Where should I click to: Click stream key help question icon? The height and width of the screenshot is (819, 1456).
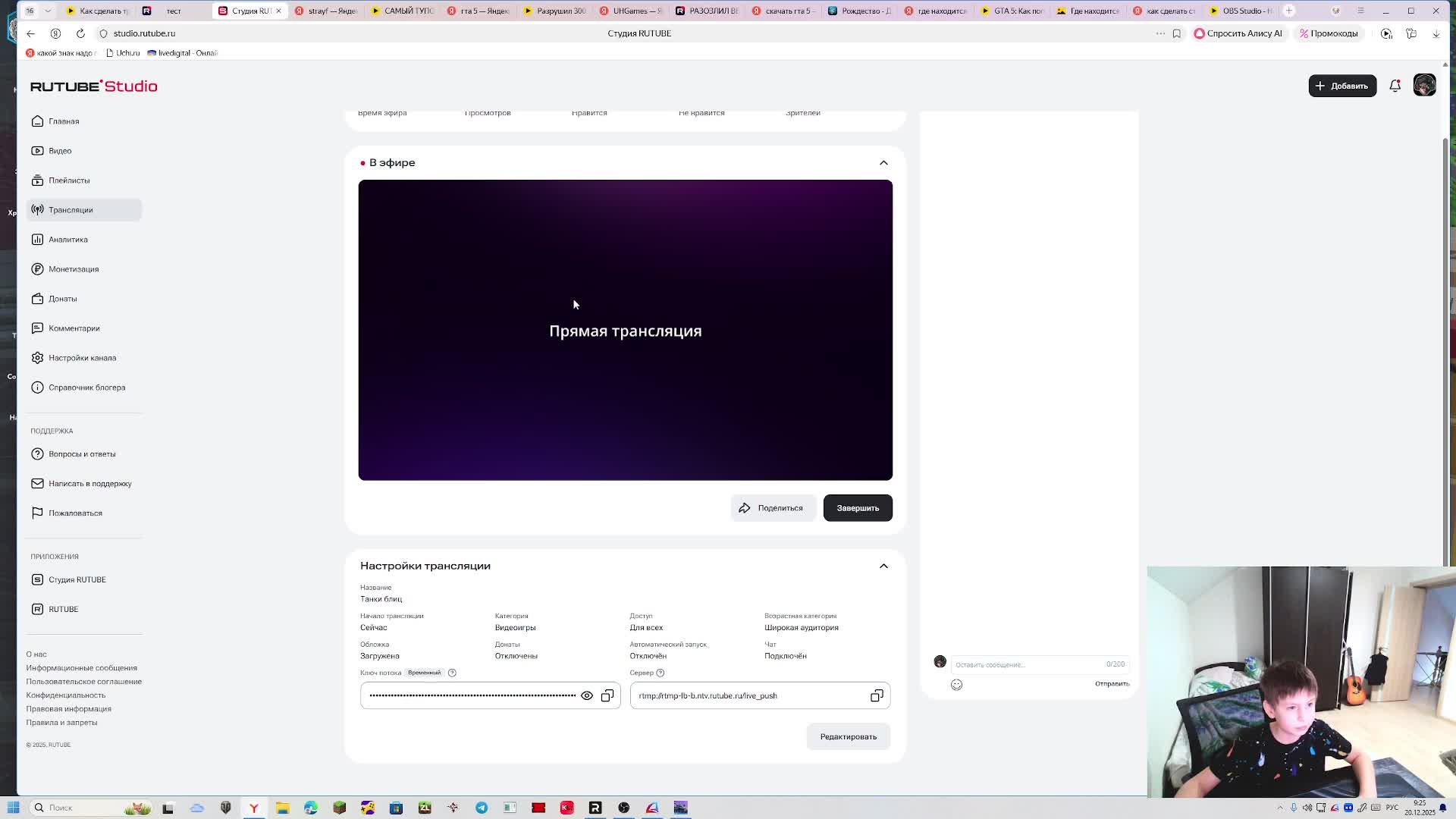pyautogui.click(x=452, y=673)
